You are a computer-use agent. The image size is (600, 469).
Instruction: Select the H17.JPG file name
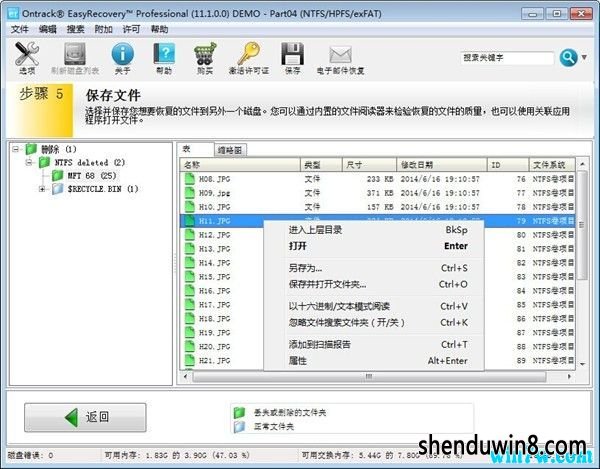[214, 305]
